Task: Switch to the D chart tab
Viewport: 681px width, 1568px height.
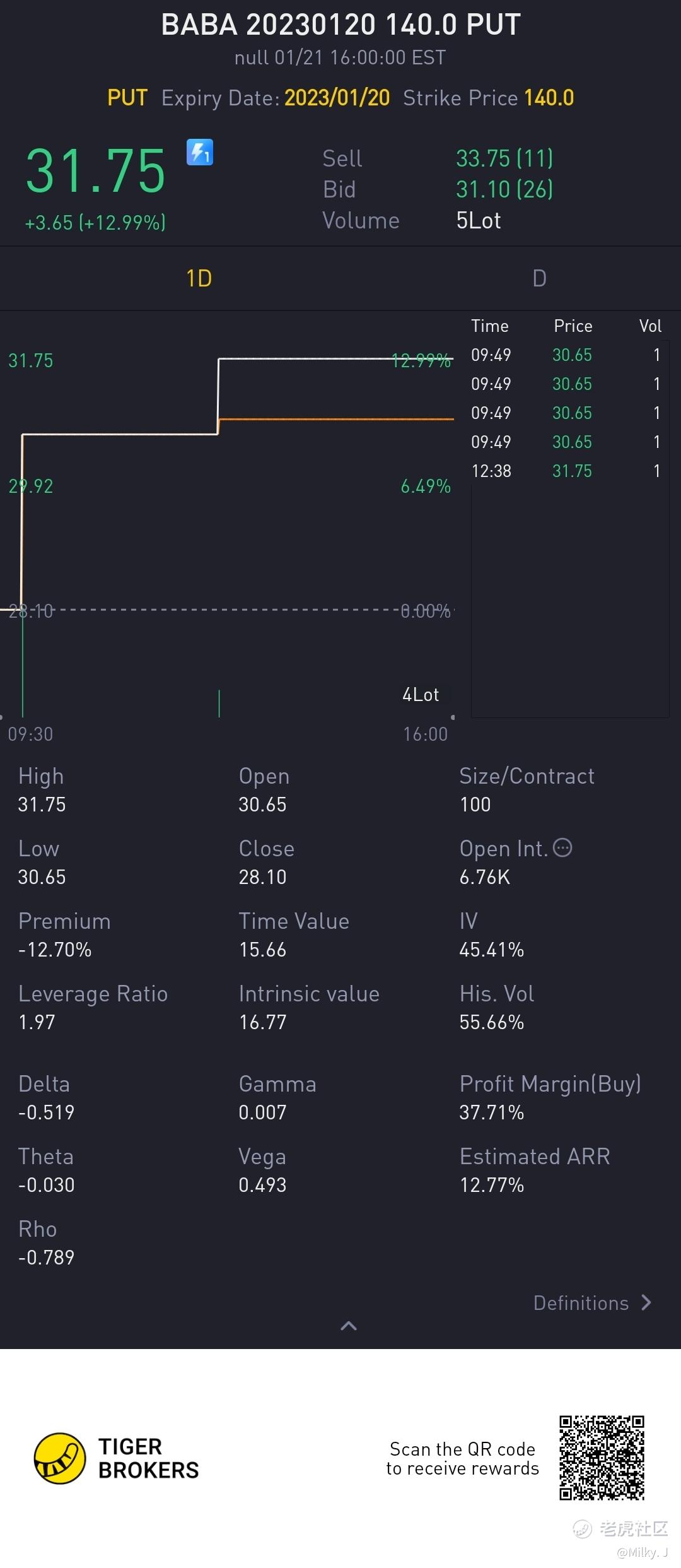Action: pyautogui.click(x=539, y=278)
